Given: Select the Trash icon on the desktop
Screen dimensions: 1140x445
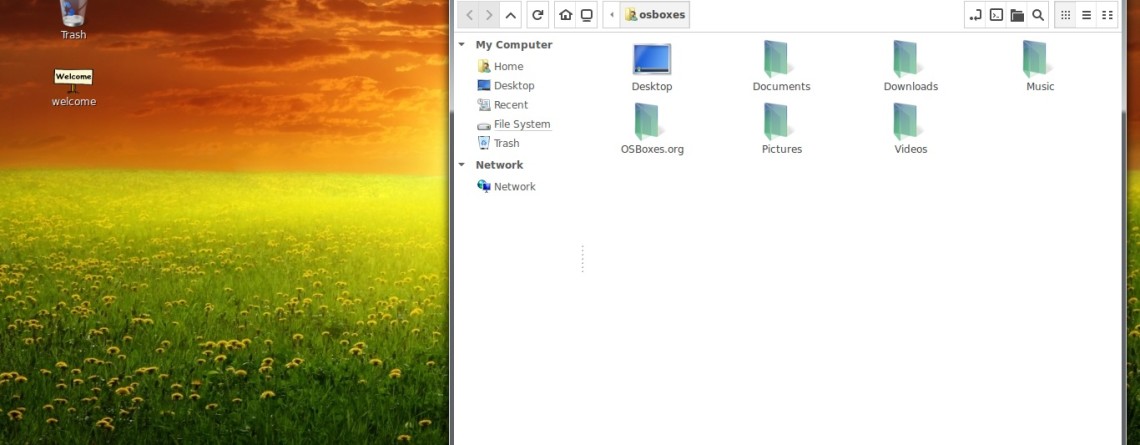Looking at the screenshot, I should (73, 19).
